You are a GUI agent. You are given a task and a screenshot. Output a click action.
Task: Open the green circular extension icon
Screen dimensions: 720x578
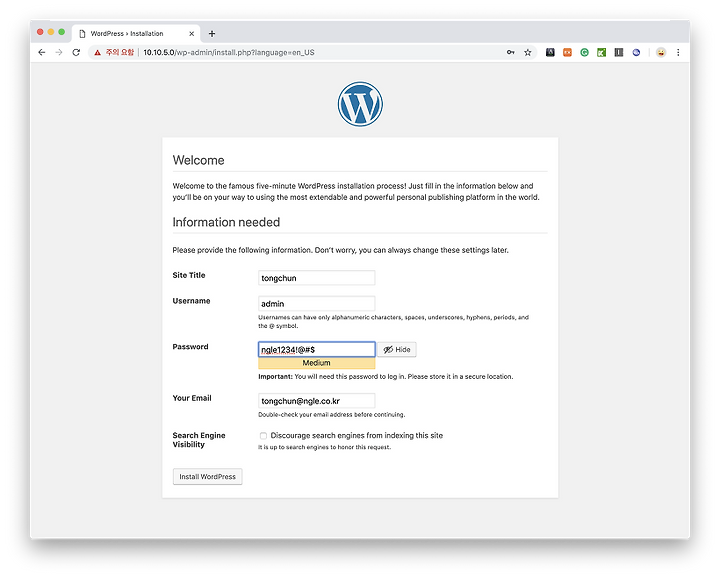(x=584, y=52)
